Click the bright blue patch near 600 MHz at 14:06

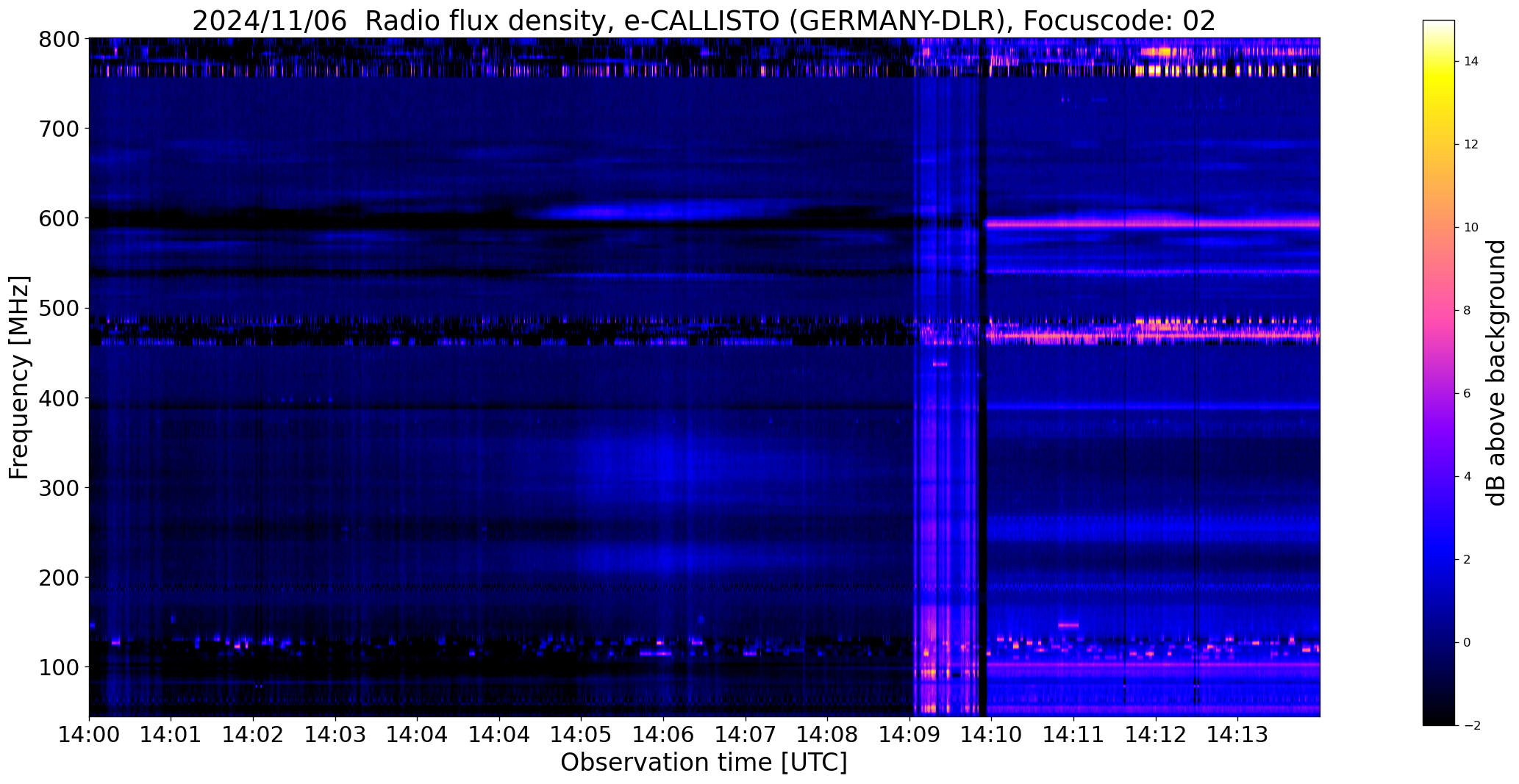coord(647,212)
